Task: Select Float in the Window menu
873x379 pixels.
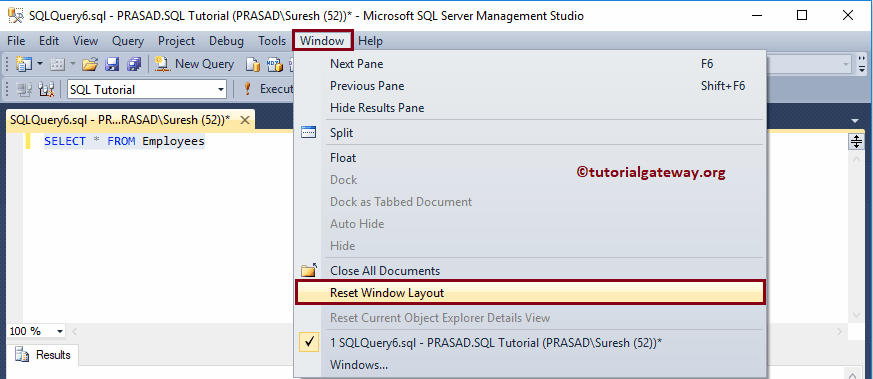Action: [530, 158]
